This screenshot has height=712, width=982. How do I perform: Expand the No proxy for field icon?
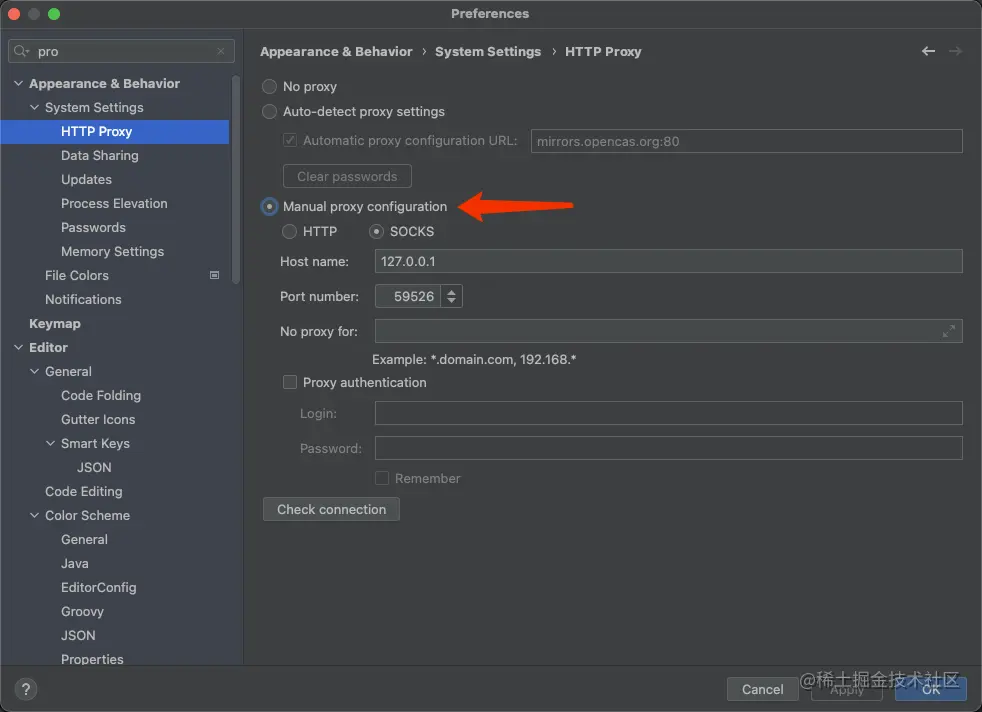click(x=949, y=331)
